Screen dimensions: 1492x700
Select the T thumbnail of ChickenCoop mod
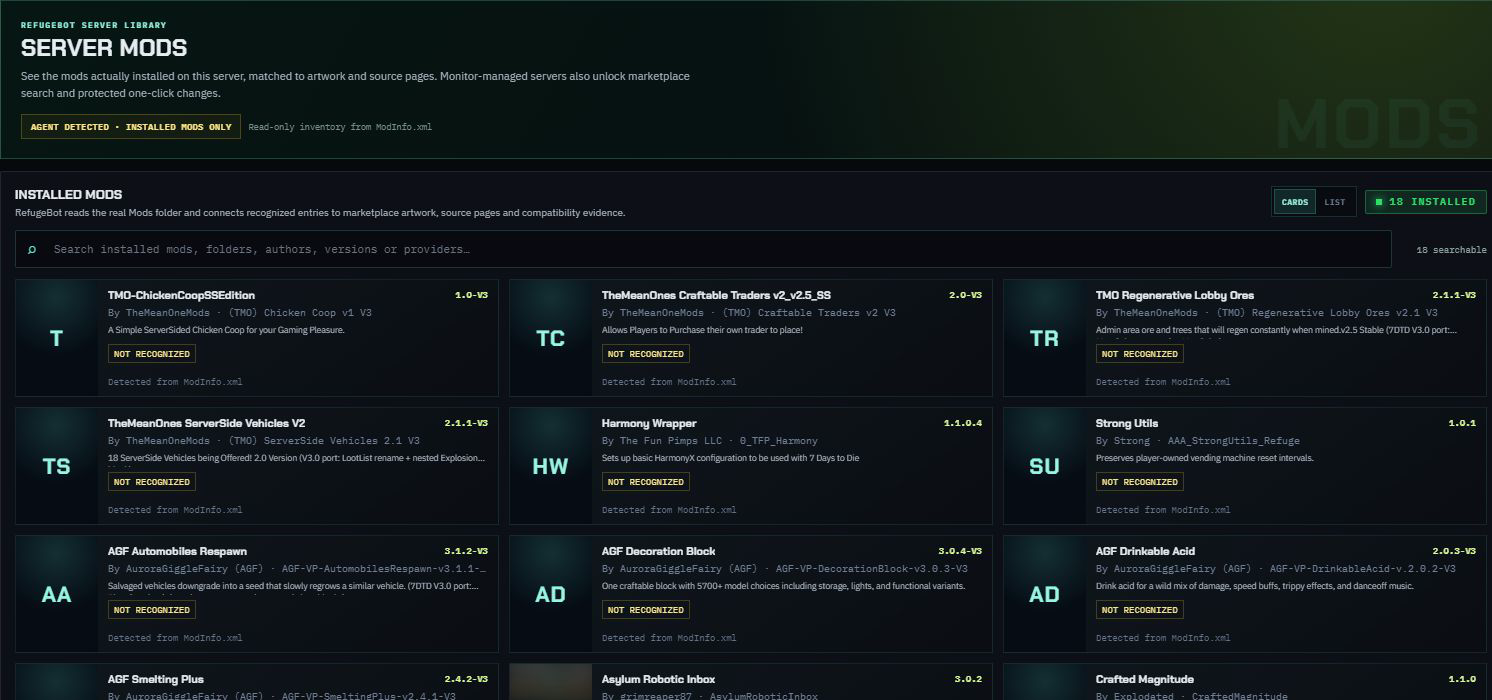tap(57, 338)
